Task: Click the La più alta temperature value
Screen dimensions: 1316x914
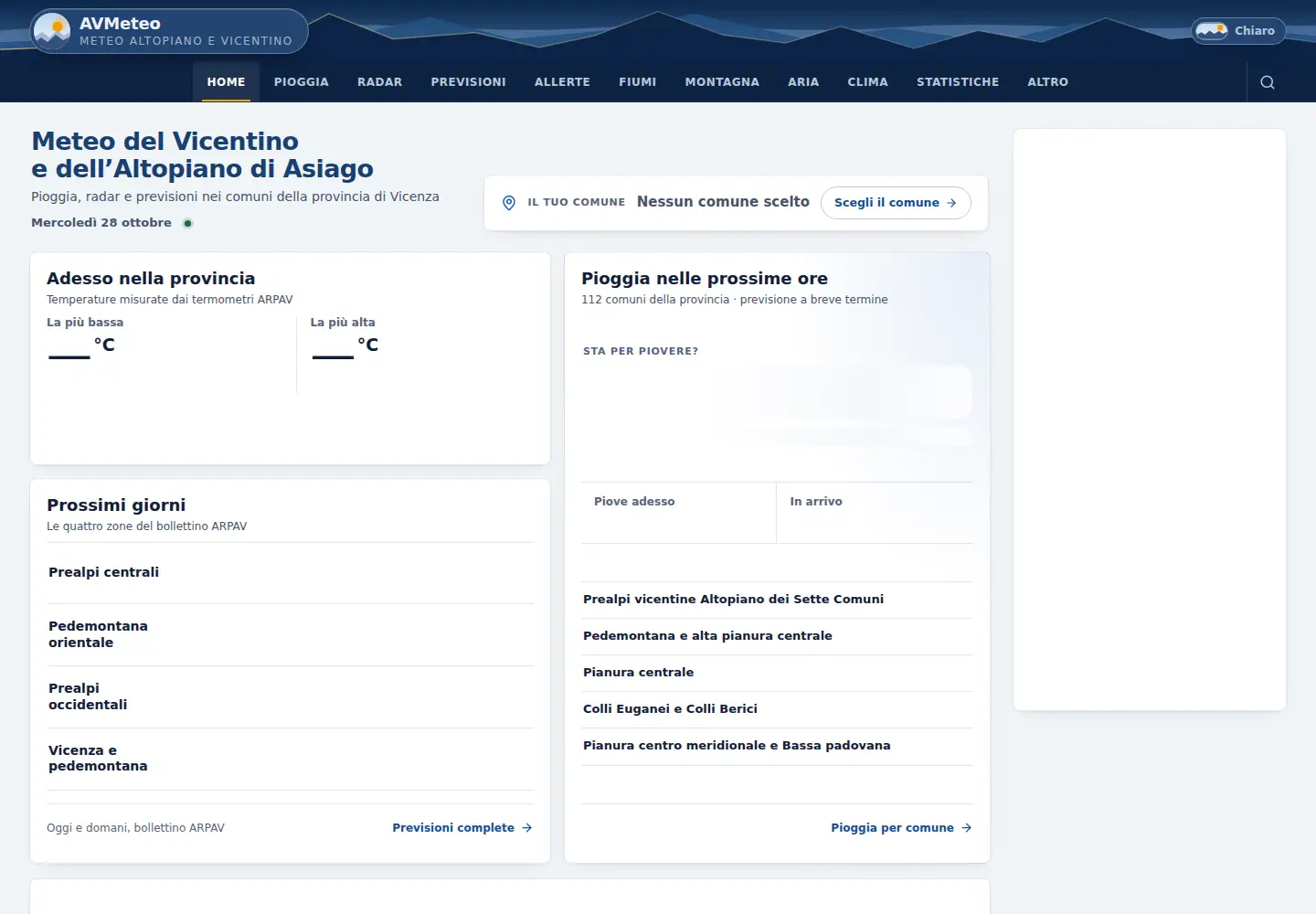Action: (345, 346)
